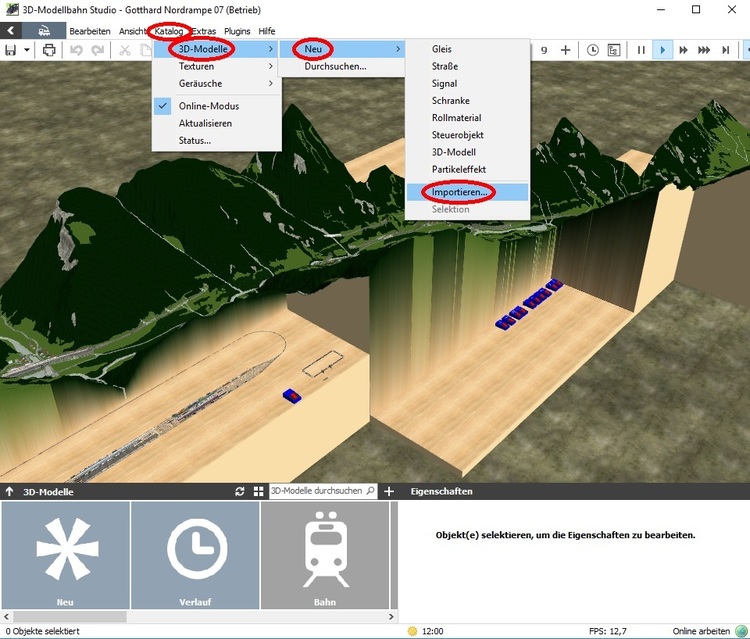Choose Straße from the Neu list
This screenshot has height=639, width=750.
pos(467,66)
